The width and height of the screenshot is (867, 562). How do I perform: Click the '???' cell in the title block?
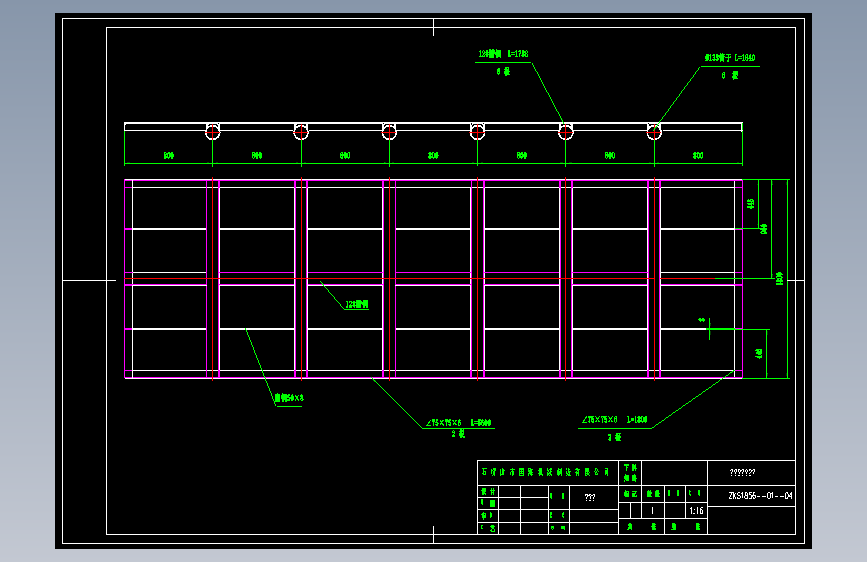coord(590,497)
